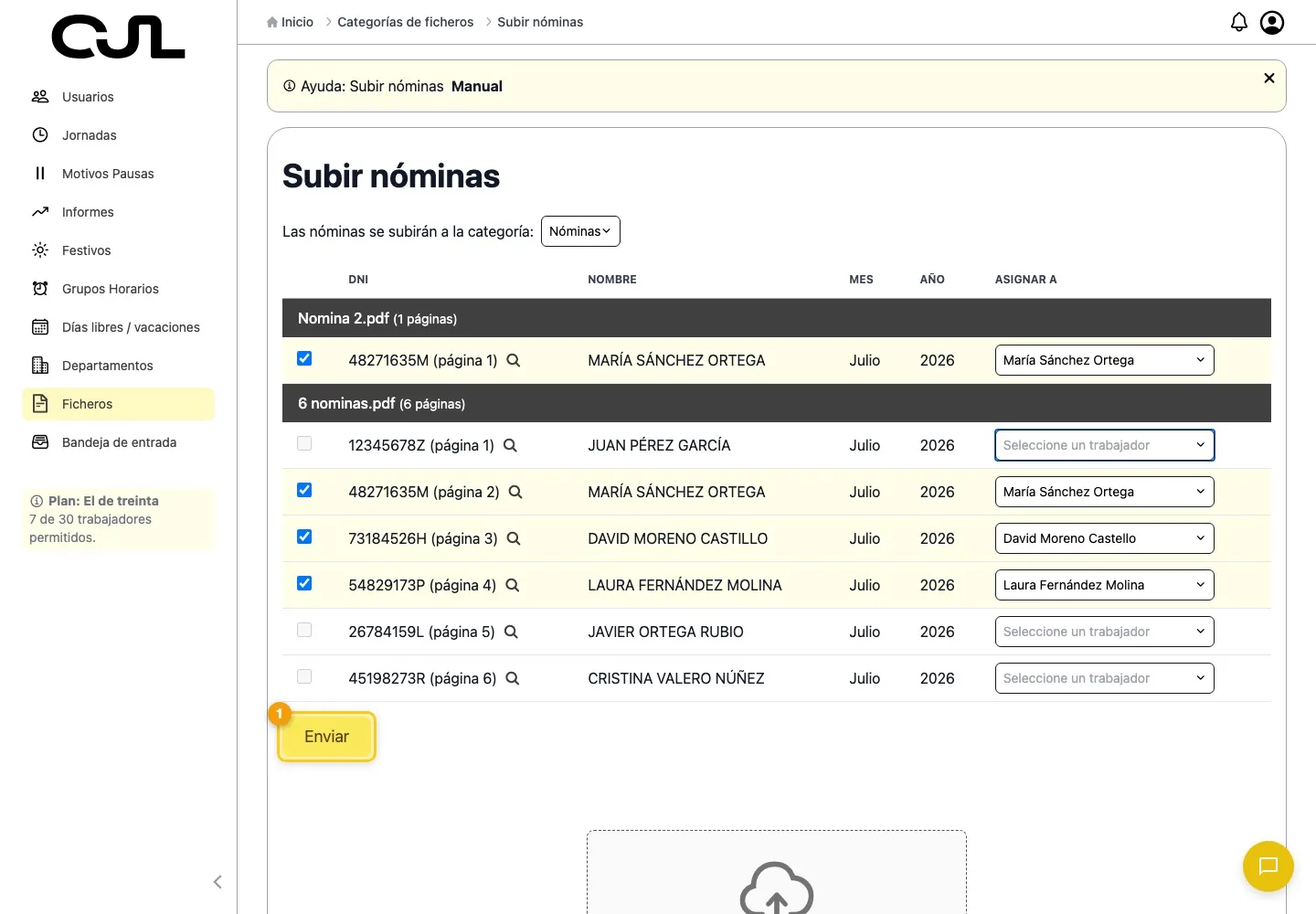Click magnifier beside 73184526H página 3
The width and height of the screenshot is (1316, 914).
[514, 538]
